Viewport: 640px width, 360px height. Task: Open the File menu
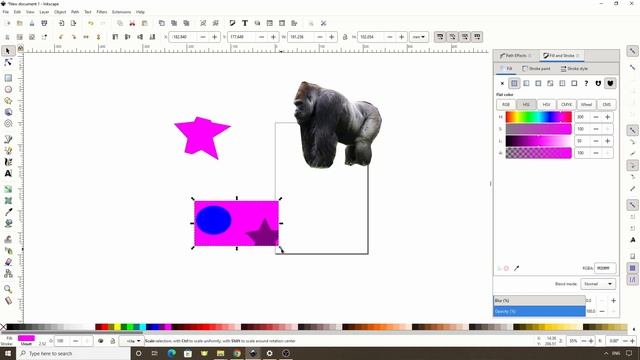click(5, 12)
